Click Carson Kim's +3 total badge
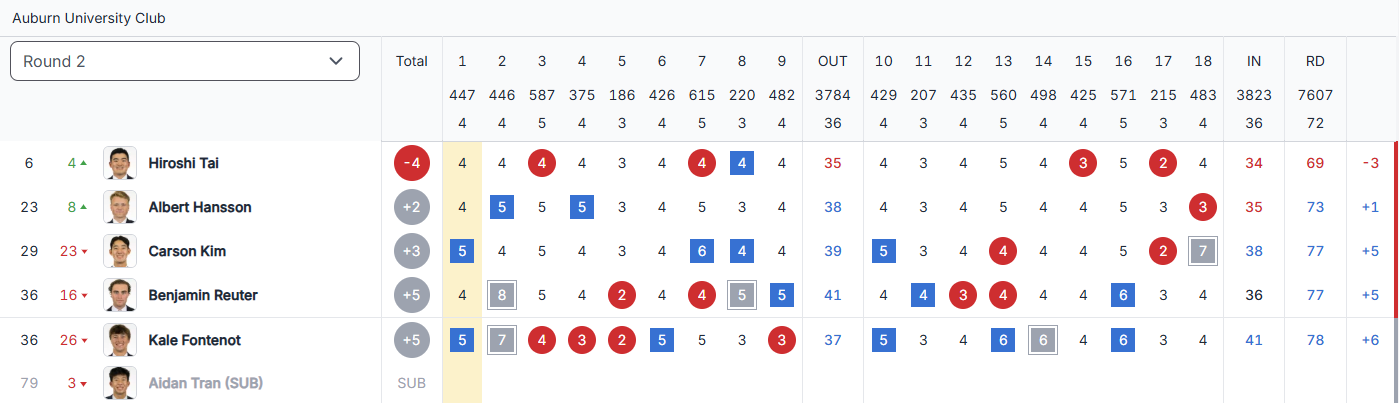The width and height of the screenshot is (1399, 403). tap(412, 251)
